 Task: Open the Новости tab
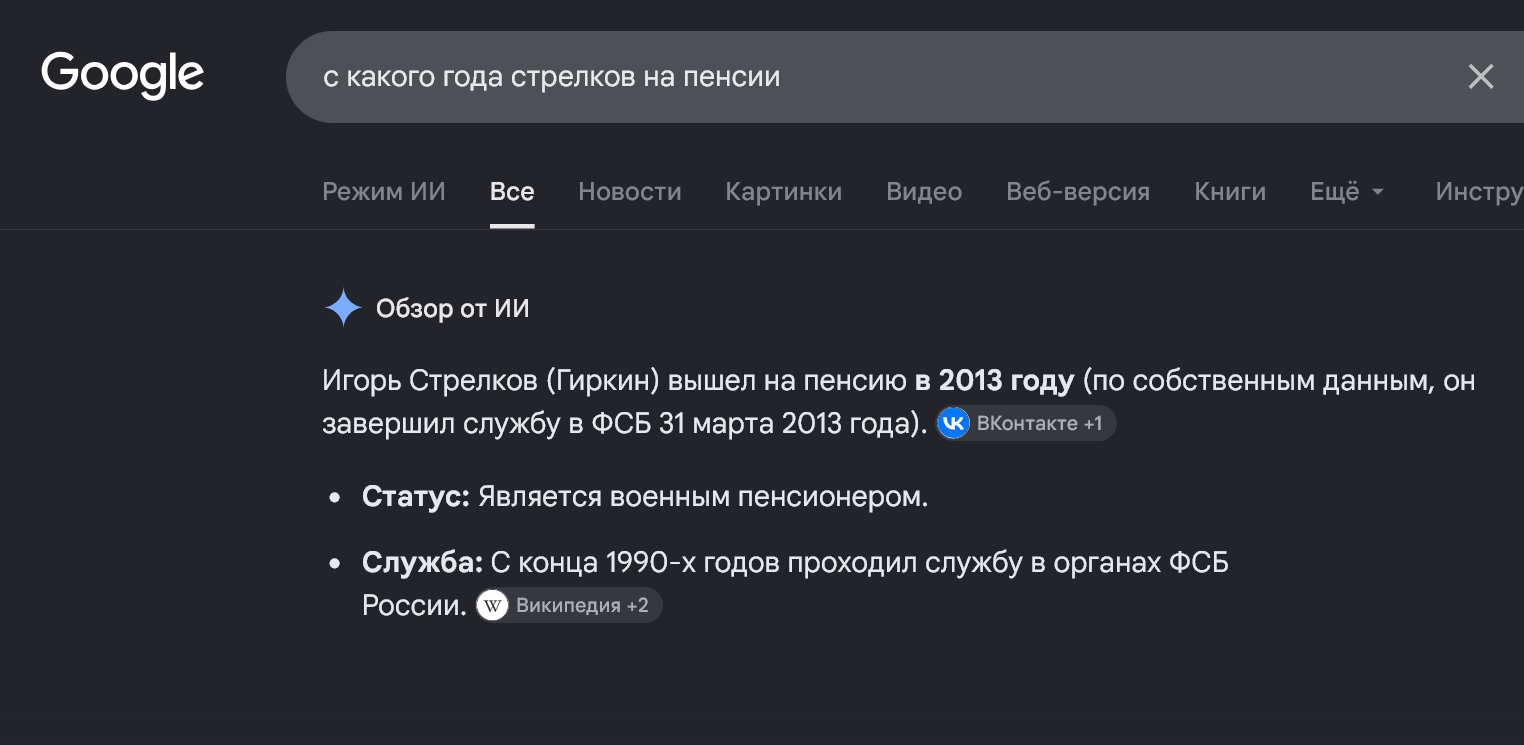coord(630,191)
